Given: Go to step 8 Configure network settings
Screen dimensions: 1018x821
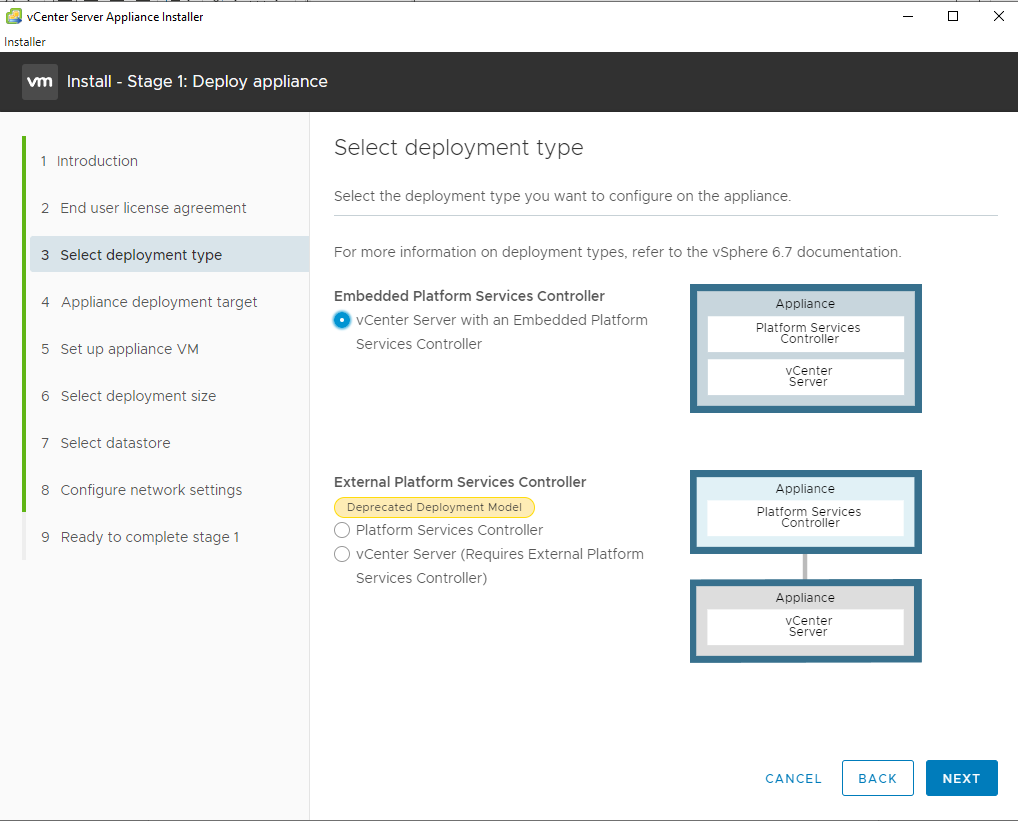Looking at the screenshot, I should [142, 490].
